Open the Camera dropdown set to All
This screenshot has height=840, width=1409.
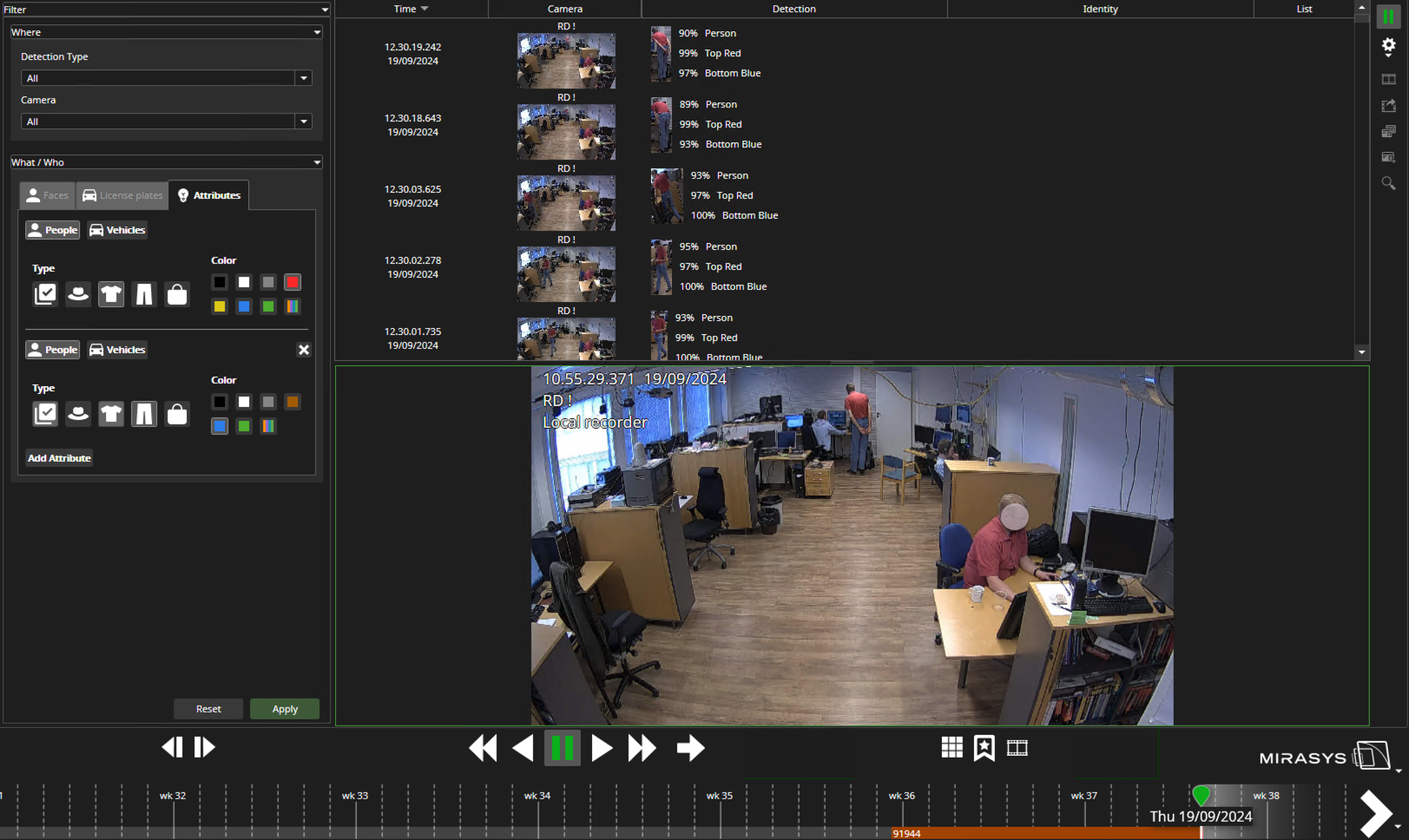tap(166, 121)
